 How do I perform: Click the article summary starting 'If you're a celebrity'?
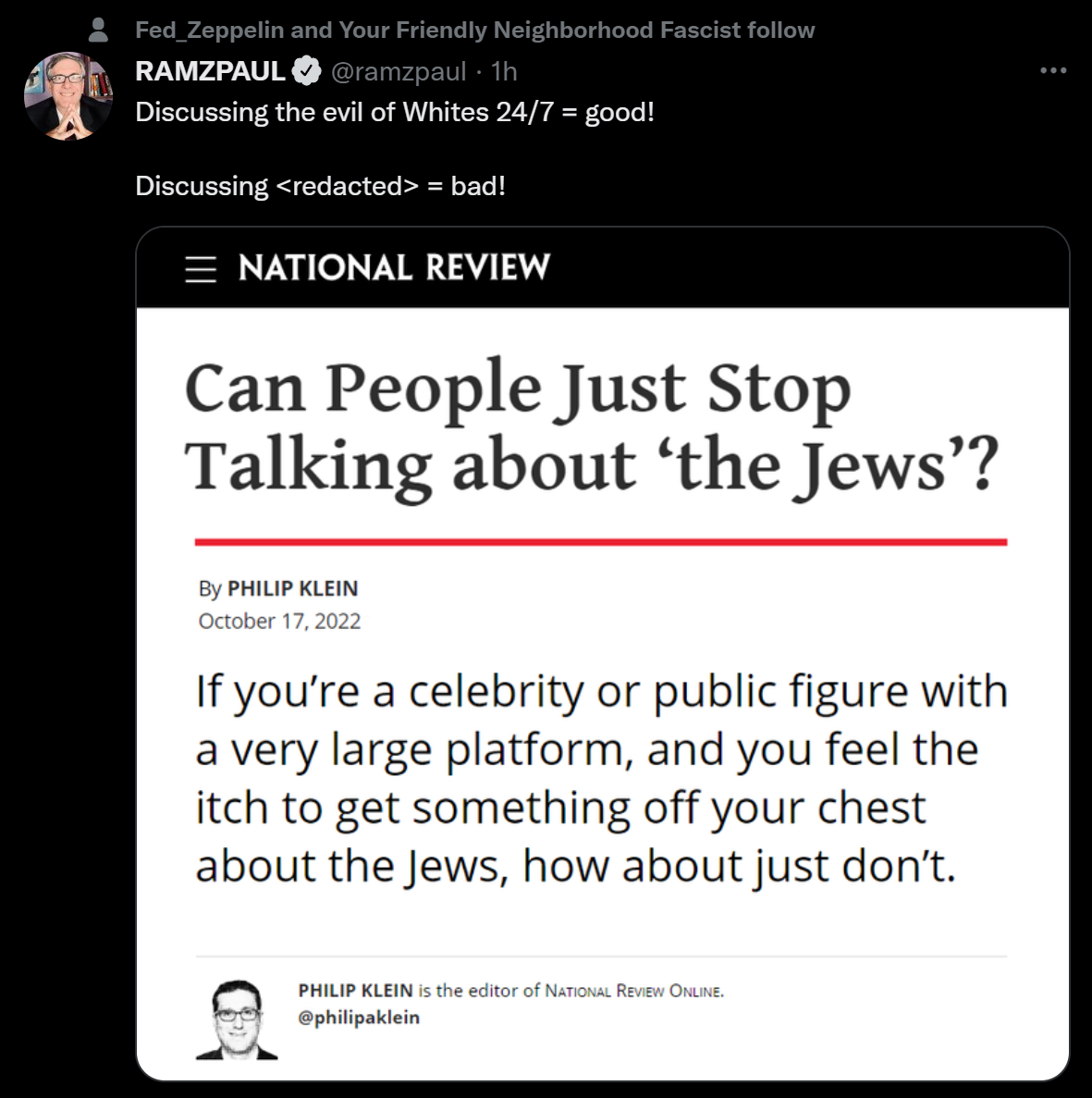(601, 777)
